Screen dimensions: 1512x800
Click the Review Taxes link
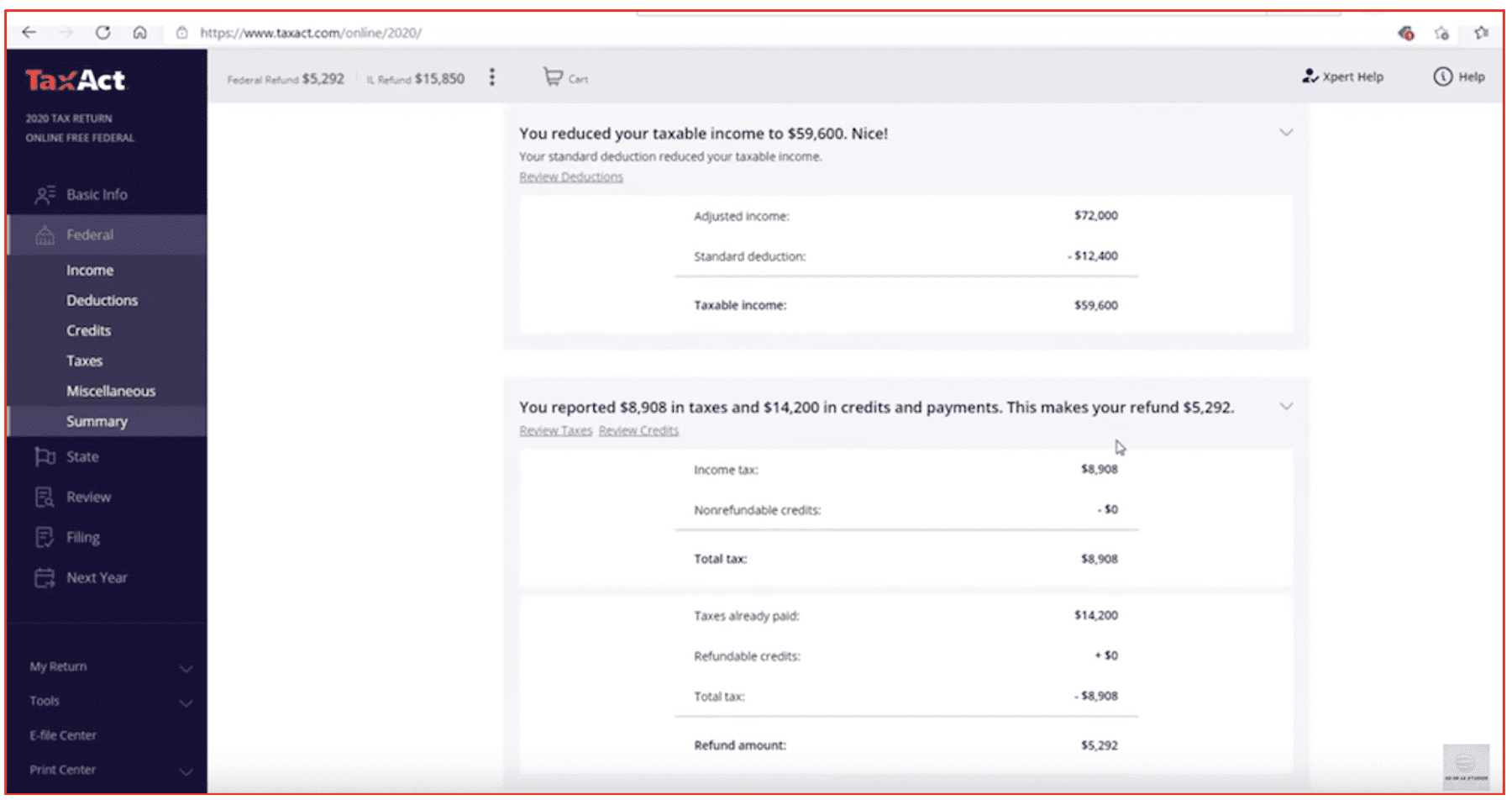point(555,431)
